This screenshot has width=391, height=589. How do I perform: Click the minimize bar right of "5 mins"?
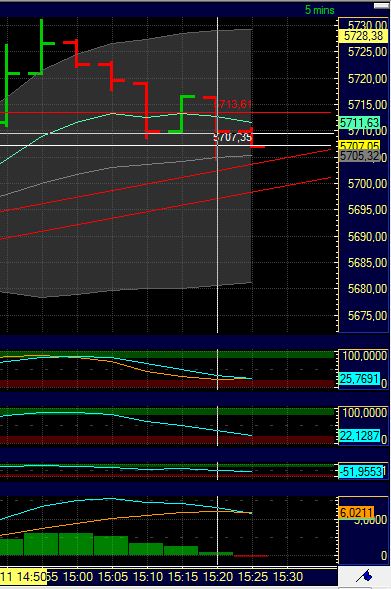click(381, 6)
